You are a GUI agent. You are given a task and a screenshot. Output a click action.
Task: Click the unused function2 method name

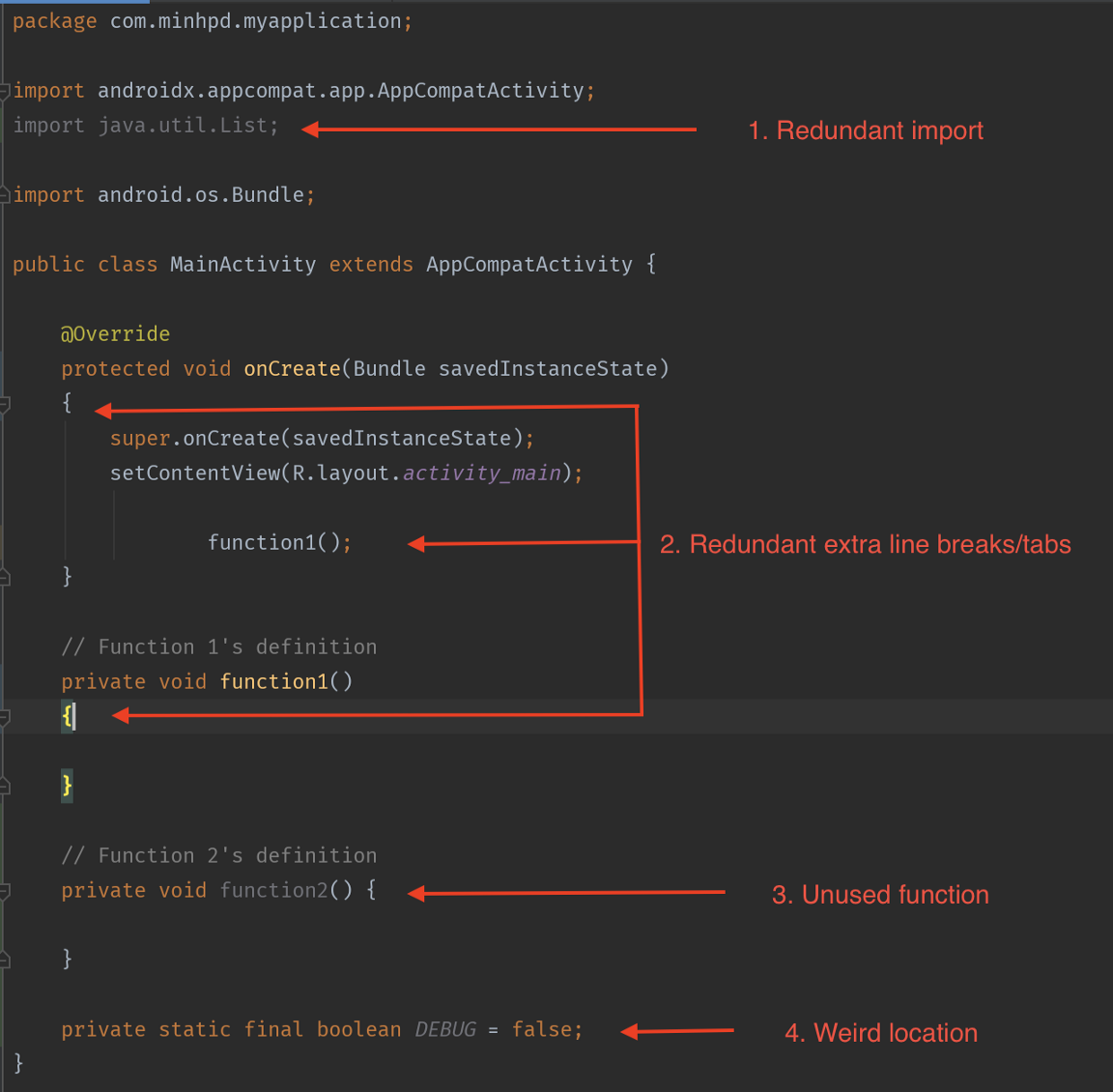273,891
